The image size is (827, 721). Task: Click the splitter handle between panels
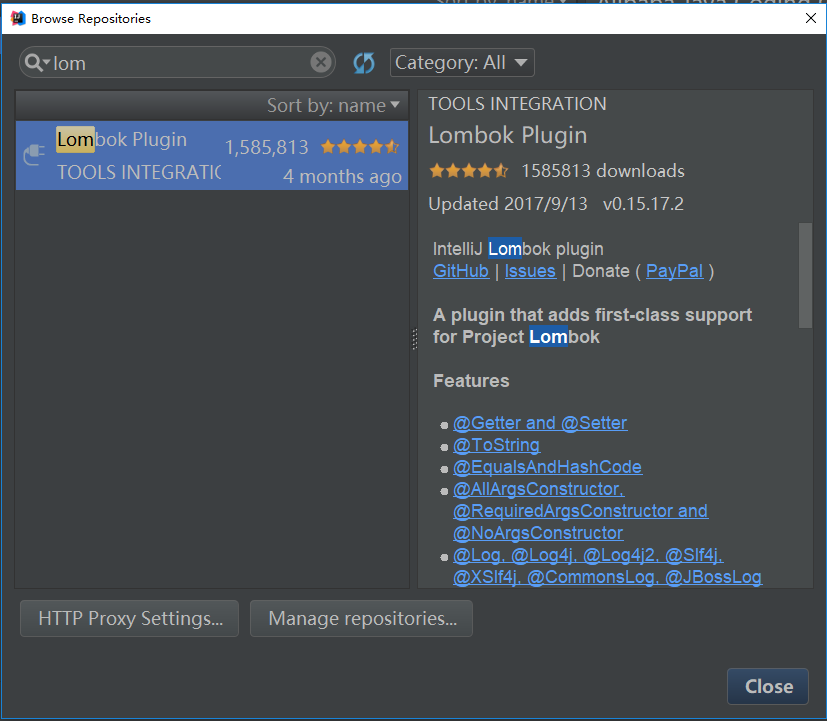415,339
